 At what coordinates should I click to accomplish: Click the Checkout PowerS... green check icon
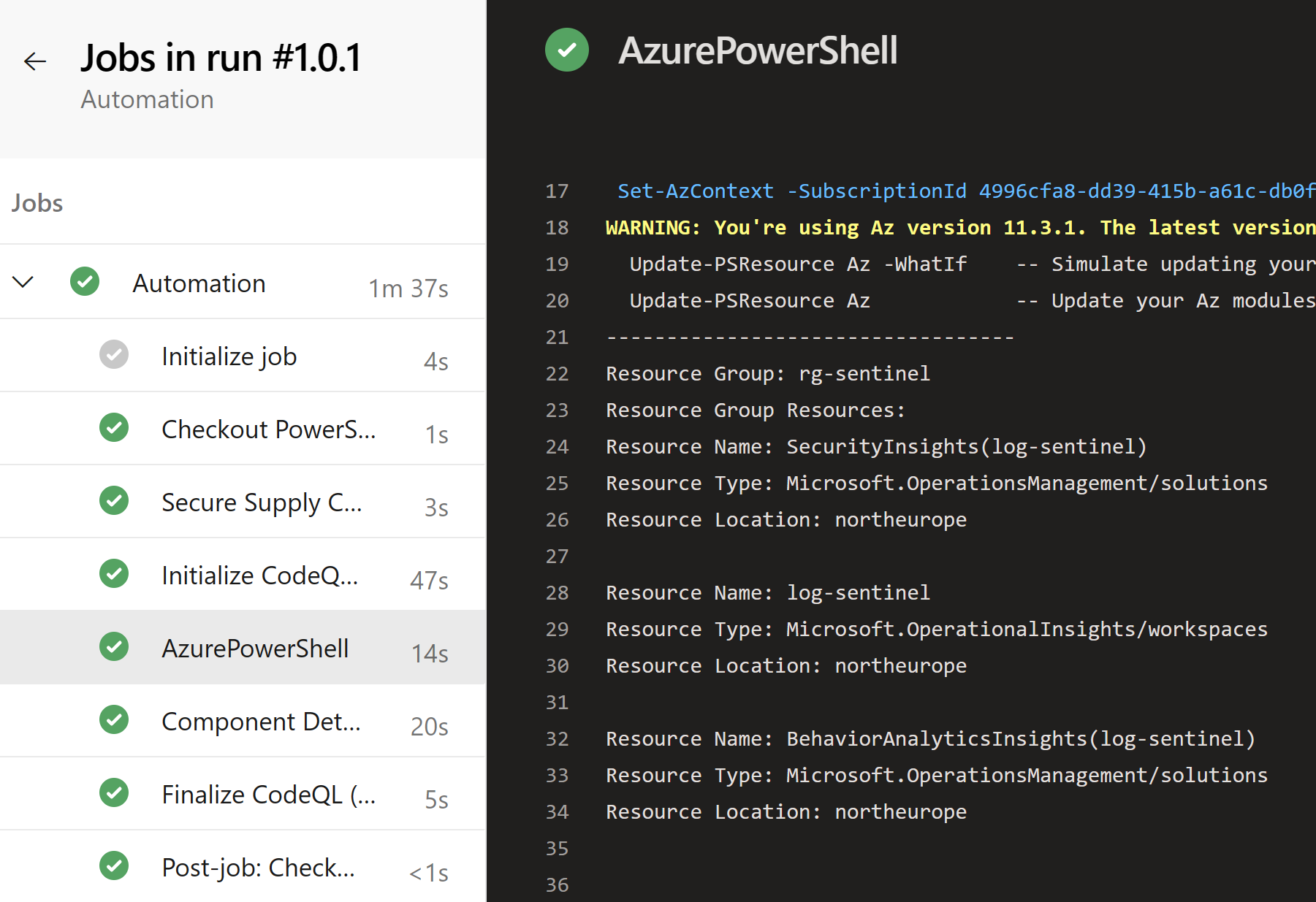(x=114, y=428)
